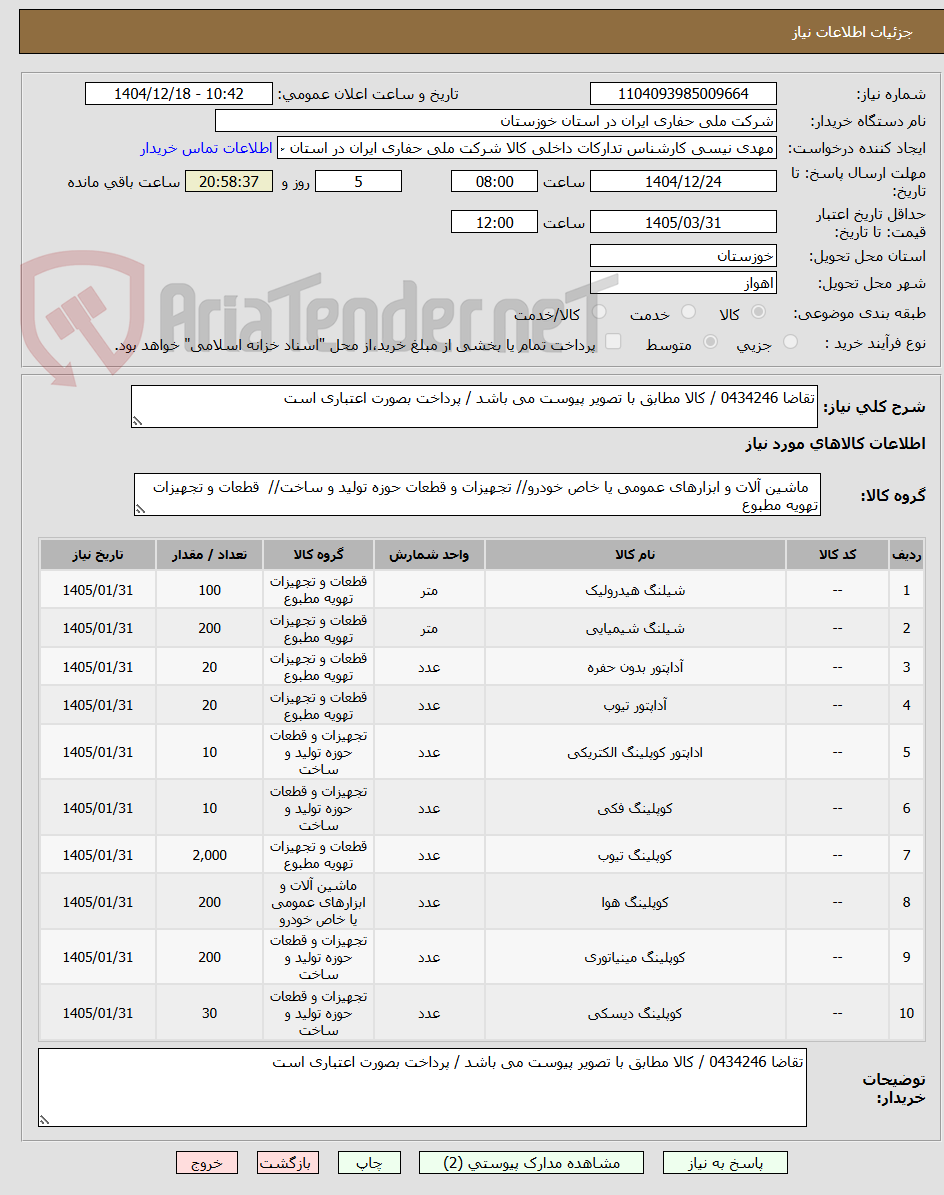The height and width of the screenshot is (1195, 944).
Task: Select the item name کوپلینگ هوا
Action: 635,902
